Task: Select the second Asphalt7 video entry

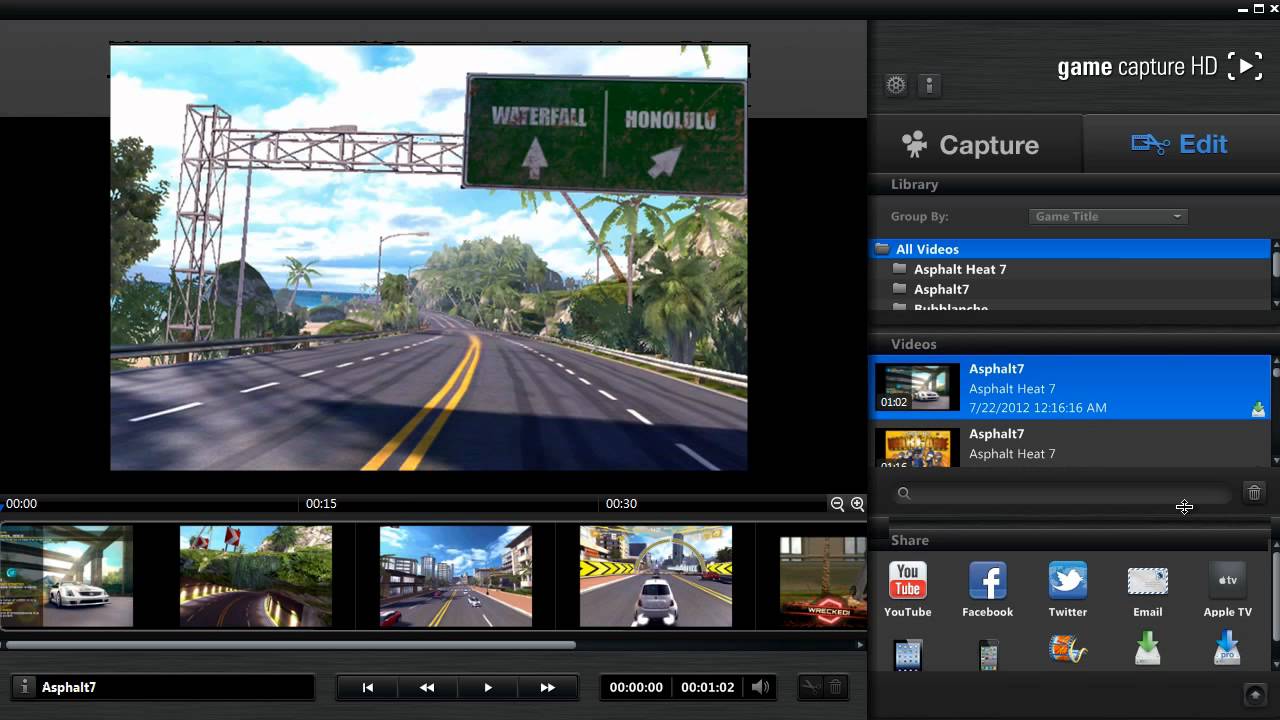Action: coord(1070,444)
